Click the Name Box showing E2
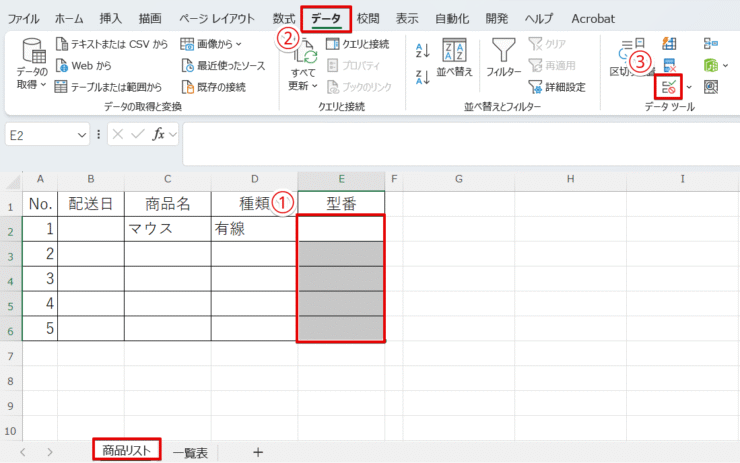 [40, 135]
